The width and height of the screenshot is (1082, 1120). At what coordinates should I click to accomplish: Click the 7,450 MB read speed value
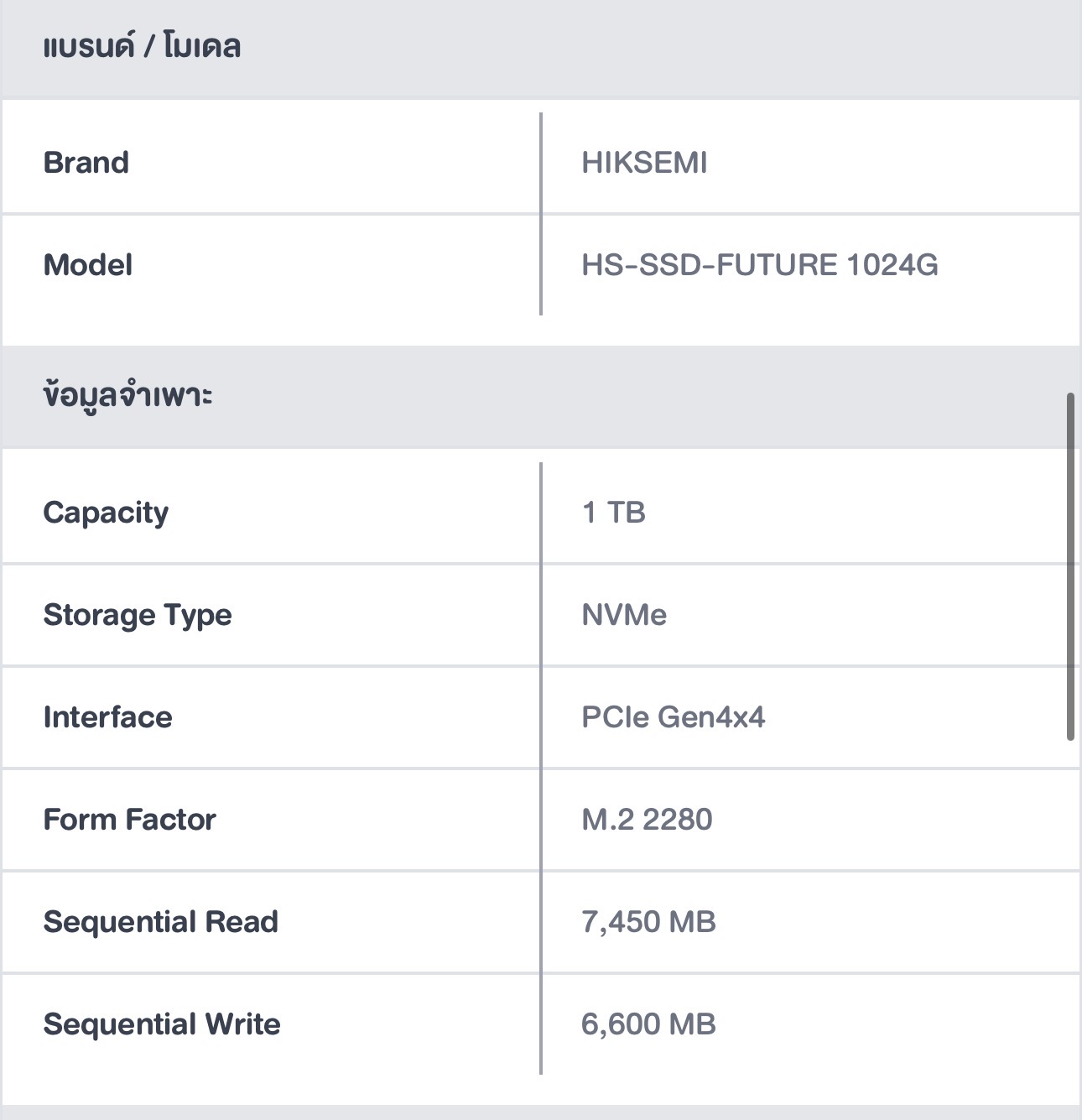click(x=648, y=922)
